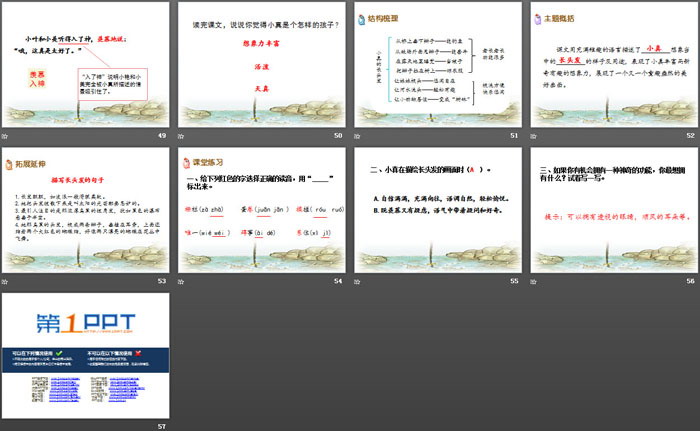Click the red cross mark on slide 57
700x431 pixels.
(x=138, y=353)
